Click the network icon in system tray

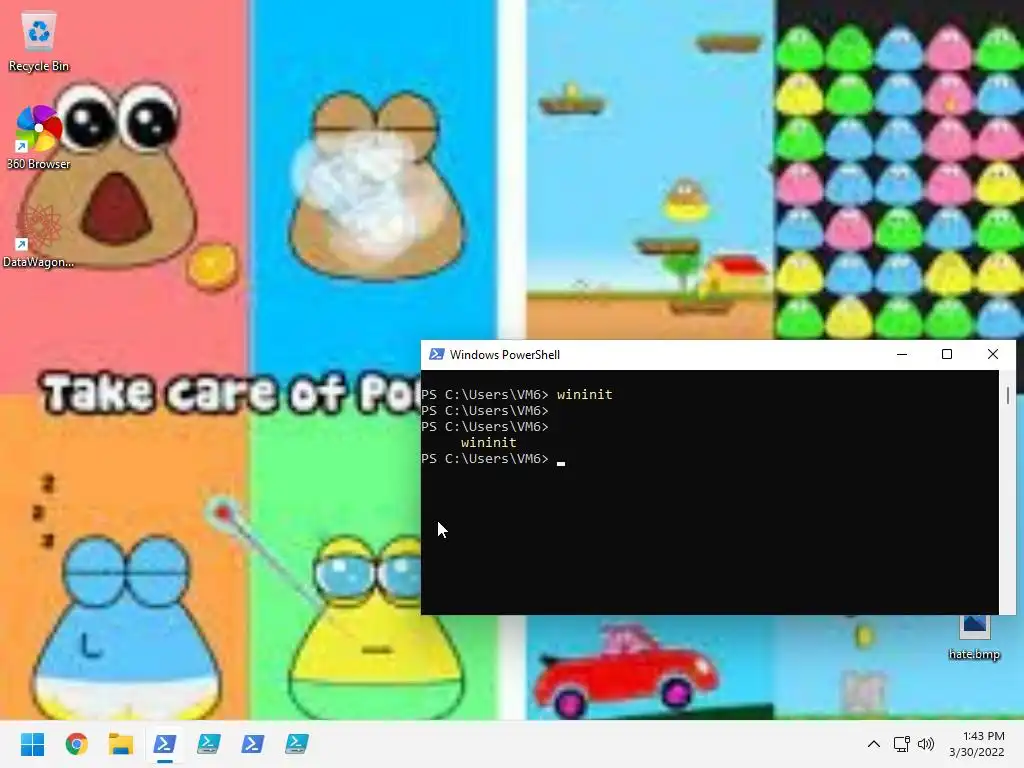coord(902,744)
